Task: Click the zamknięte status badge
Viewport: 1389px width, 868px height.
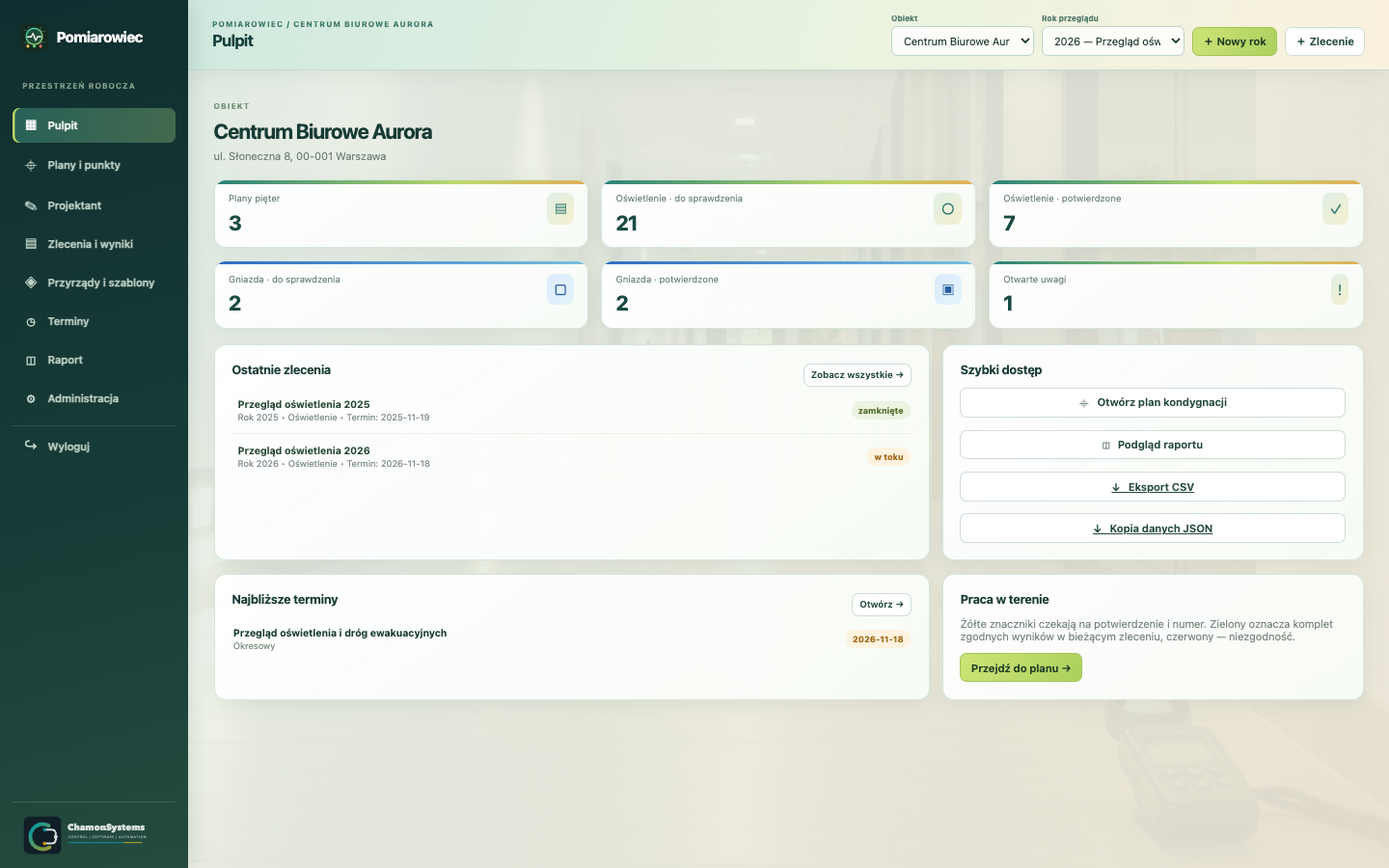Action: 881,411
